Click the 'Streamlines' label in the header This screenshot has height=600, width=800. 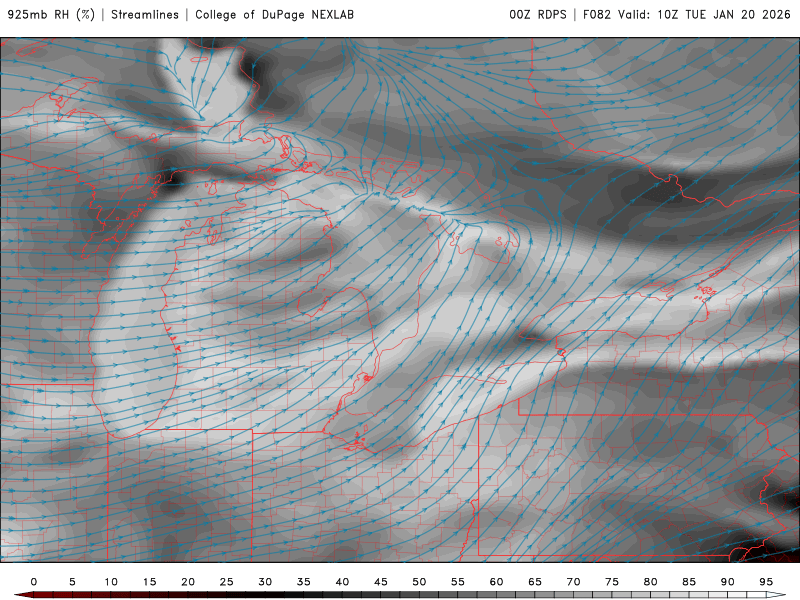[x=145, y=15]
